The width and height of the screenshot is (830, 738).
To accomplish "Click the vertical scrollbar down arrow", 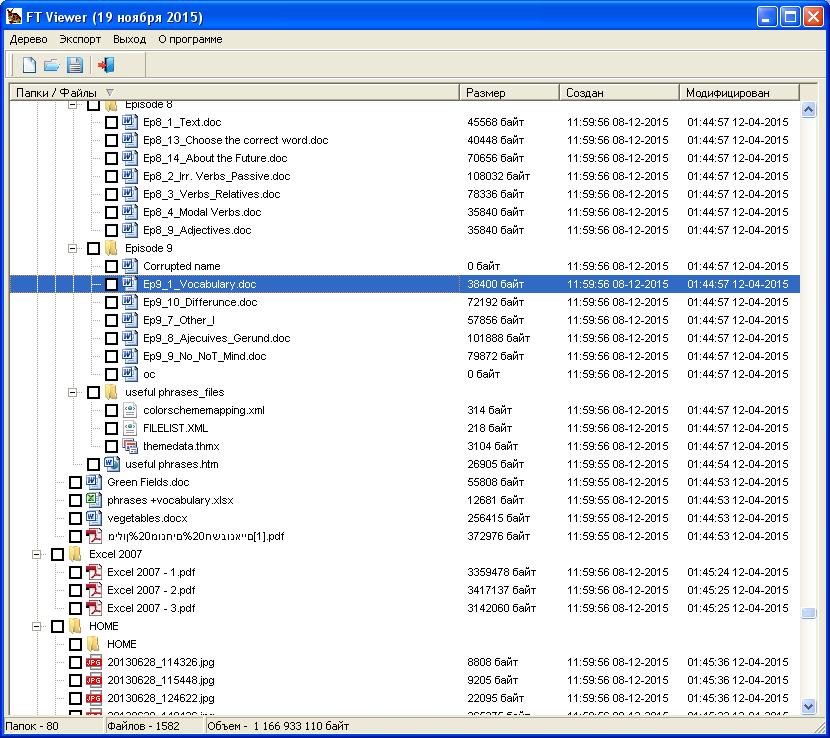I will [808, 706].
